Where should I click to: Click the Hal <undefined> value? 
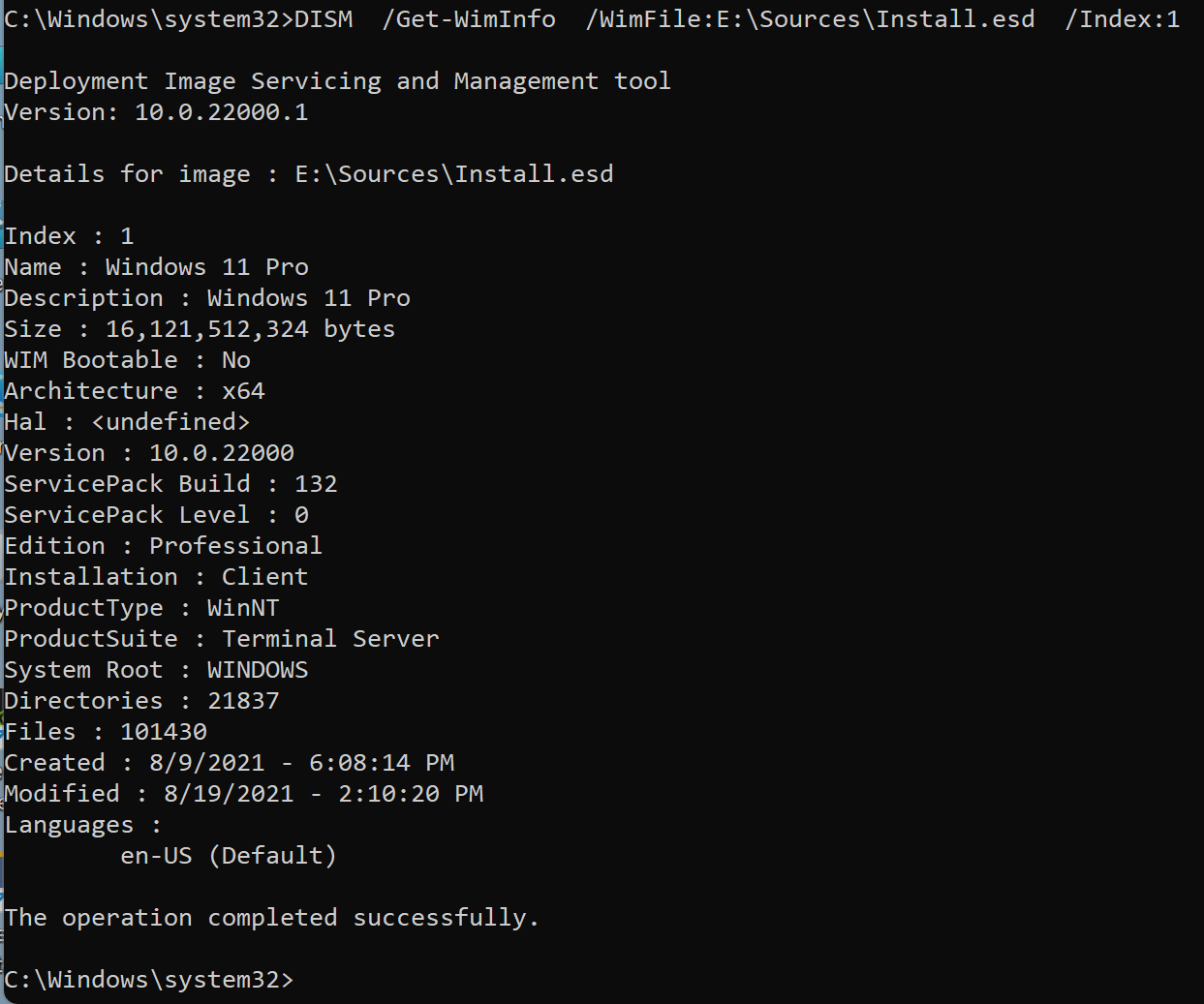[x=170, y=422]
